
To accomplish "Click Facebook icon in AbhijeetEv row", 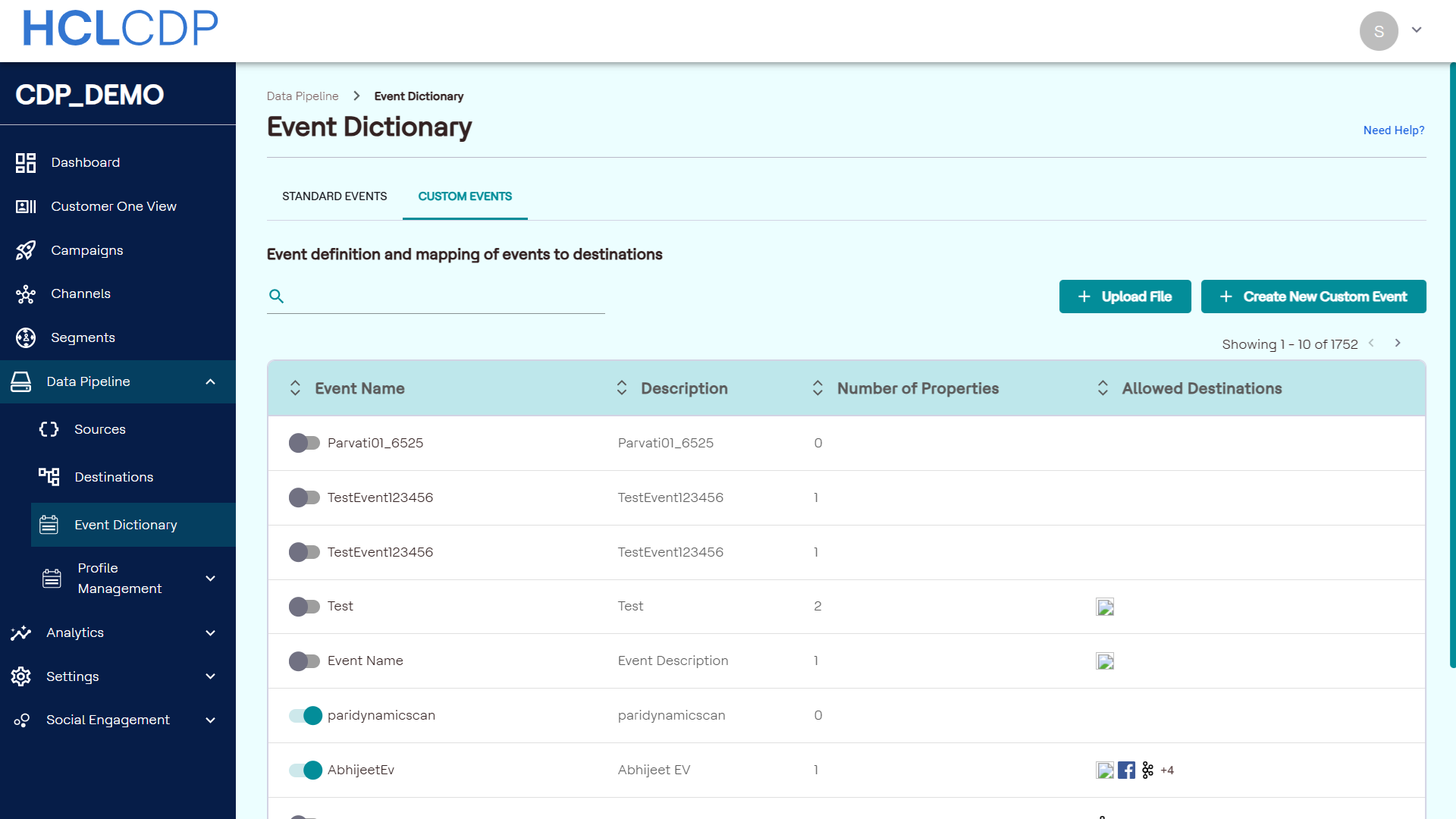I will [1126, 770].
